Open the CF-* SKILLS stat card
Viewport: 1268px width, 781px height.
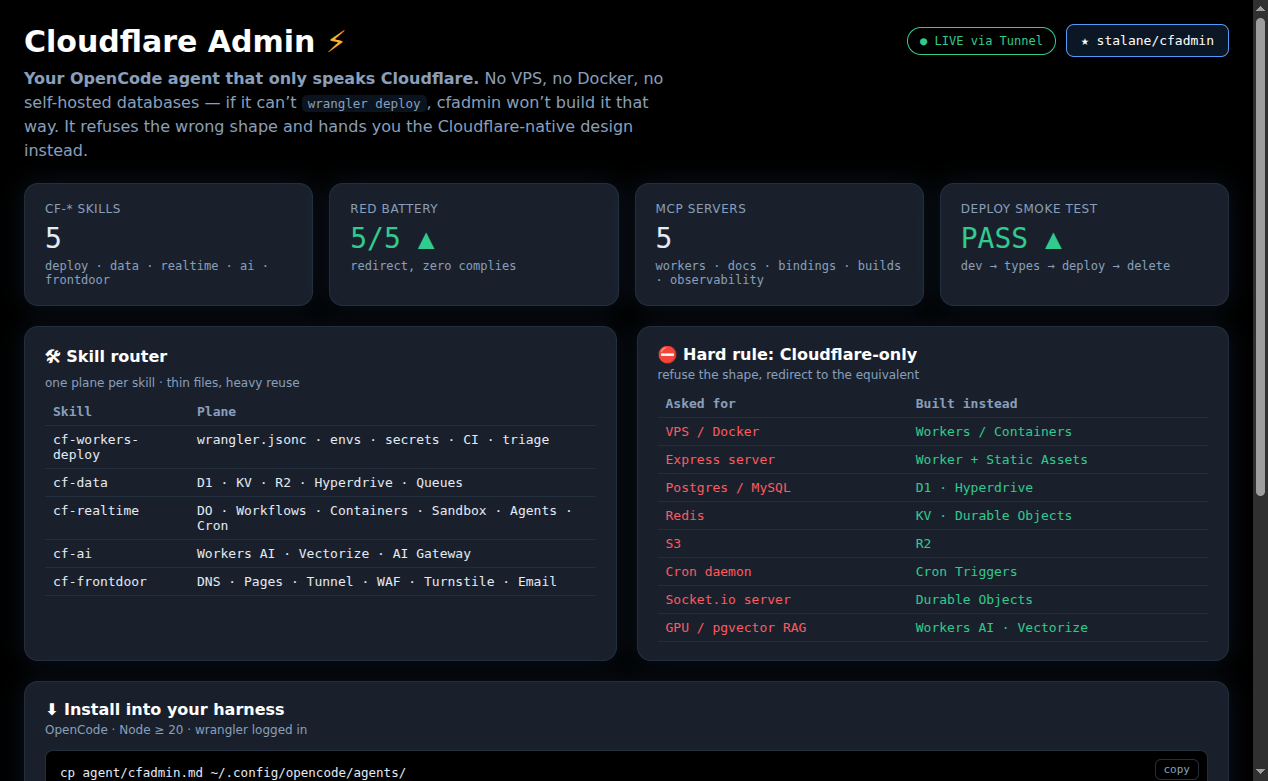[168, 244]
